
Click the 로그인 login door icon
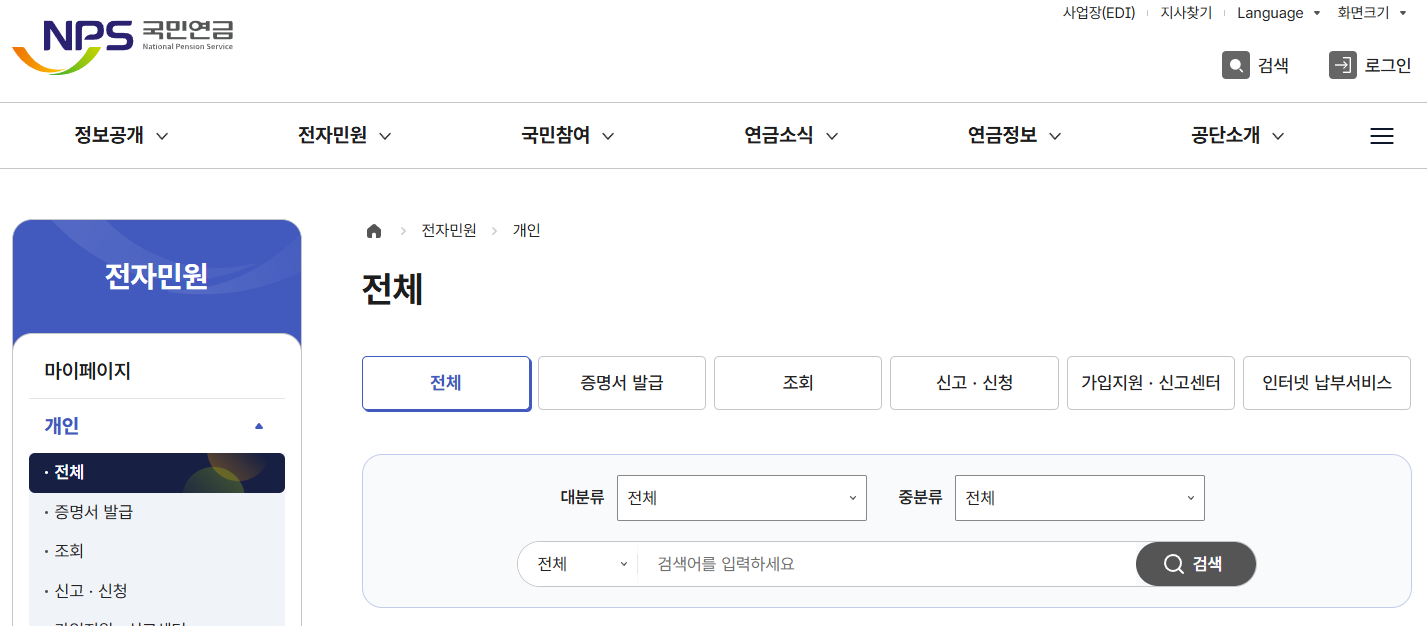(1341, 64)
